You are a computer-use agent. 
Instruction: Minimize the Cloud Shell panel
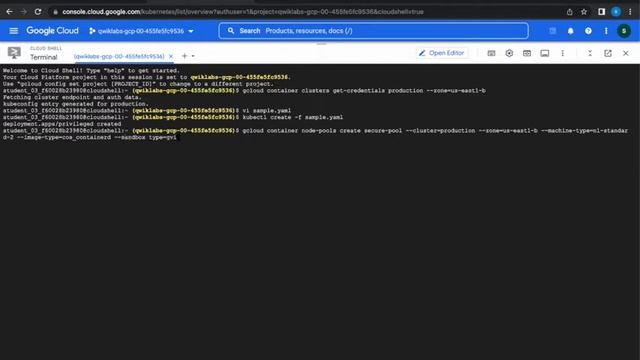tap(590, 53)
